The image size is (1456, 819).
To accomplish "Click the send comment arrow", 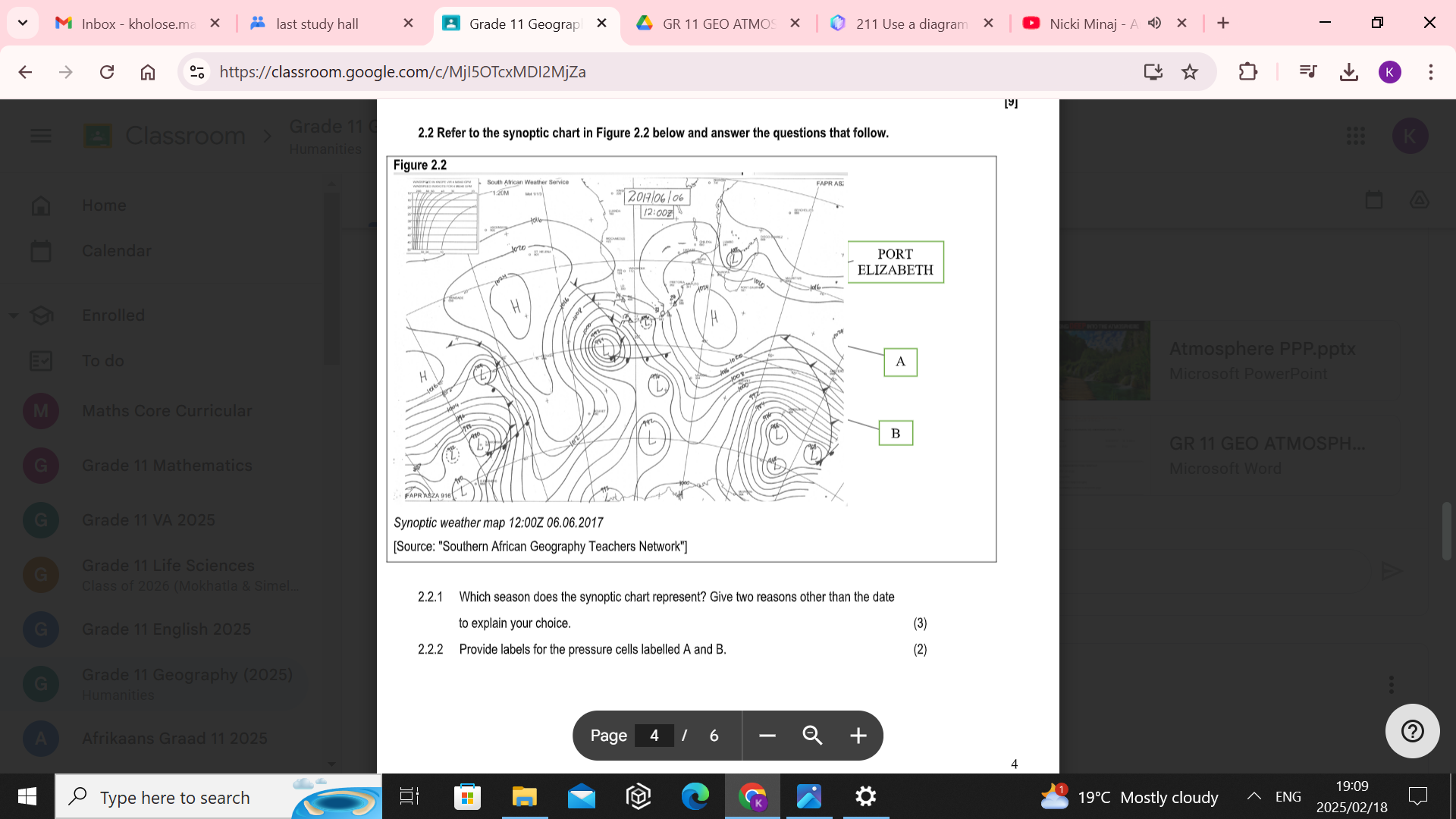I will click(x=1394, y=571).
